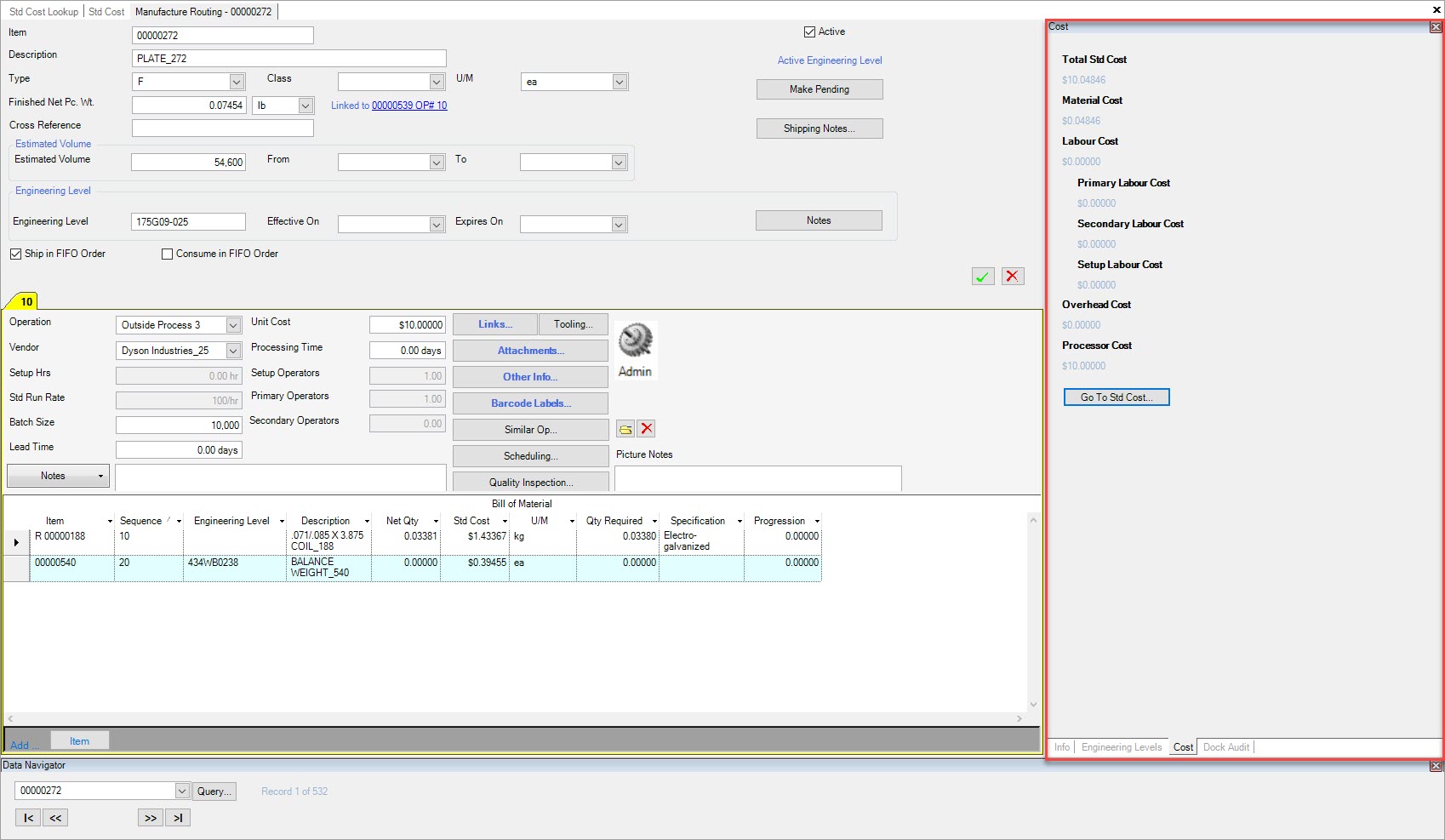Close the Data Navigator panel
Screen dimensions: 1445x840
(x=1436, y=766)
